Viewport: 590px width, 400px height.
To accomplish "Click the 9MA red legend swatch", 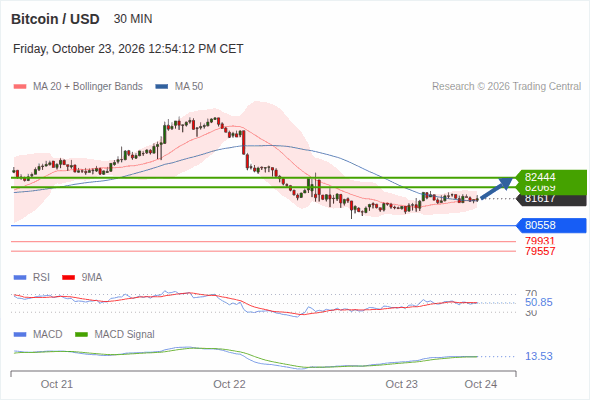I will (68, 278).
